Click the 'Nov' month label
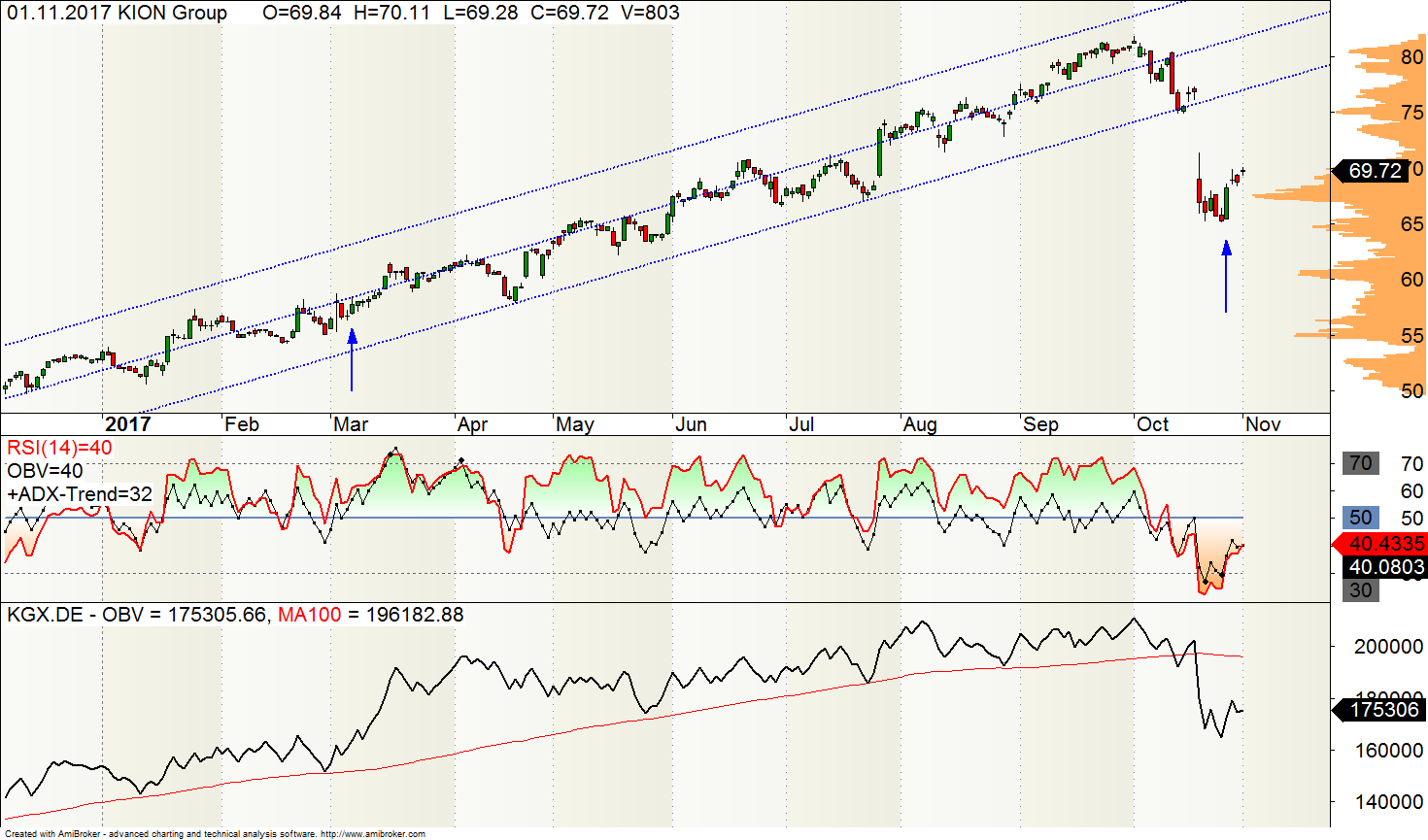Image resolution: width=1428 pixels, height=840 pixels. 1263,424
